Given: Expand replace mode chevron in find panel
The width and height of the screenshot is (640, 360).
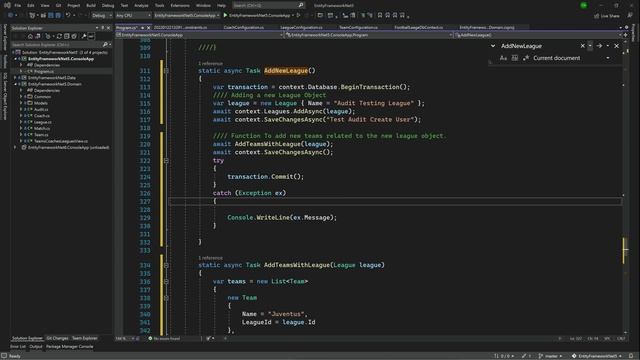Looking at the screenshot, I should [493, 46].
